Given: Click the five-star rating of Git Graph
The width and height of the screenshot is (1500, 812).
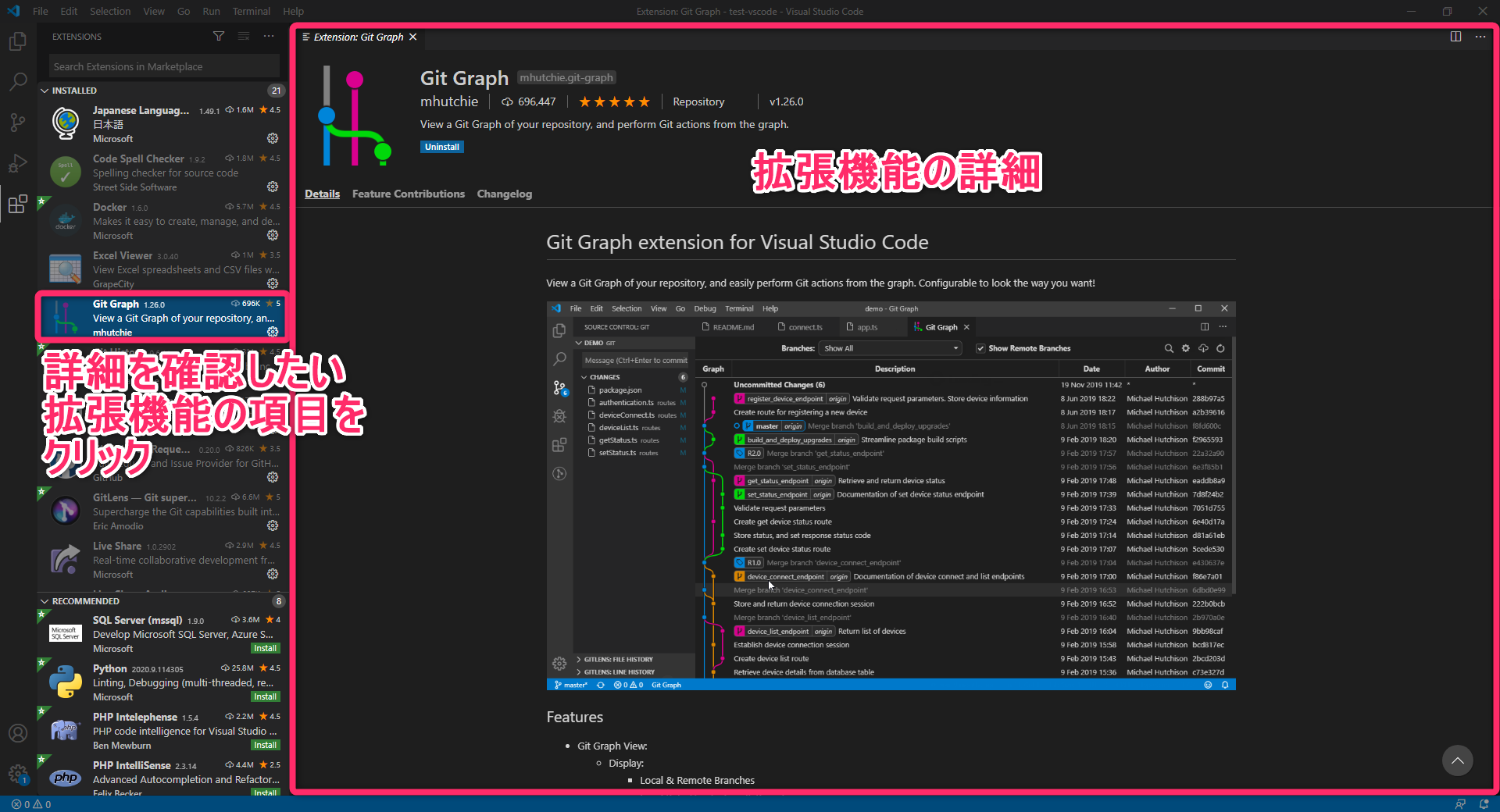Looking at the screenshot, I should (614, 101).
